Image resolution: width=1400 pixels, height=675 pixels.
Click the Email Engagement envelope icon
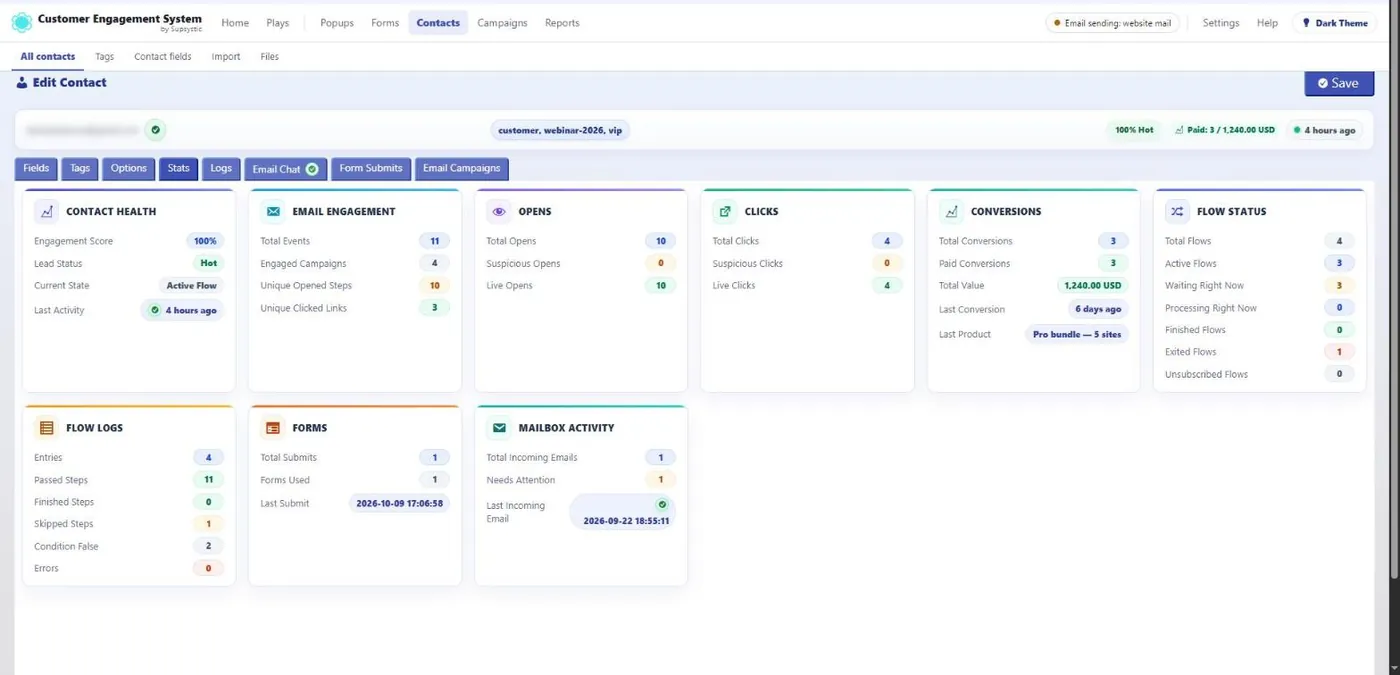click(x=273, y=211)
